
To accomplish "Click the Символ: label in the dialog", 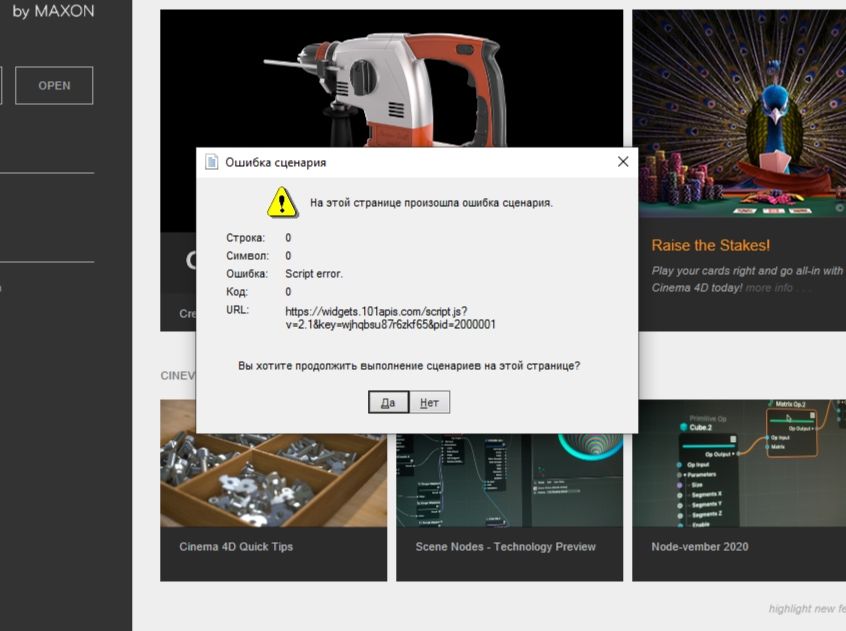I will click(247, 256).
